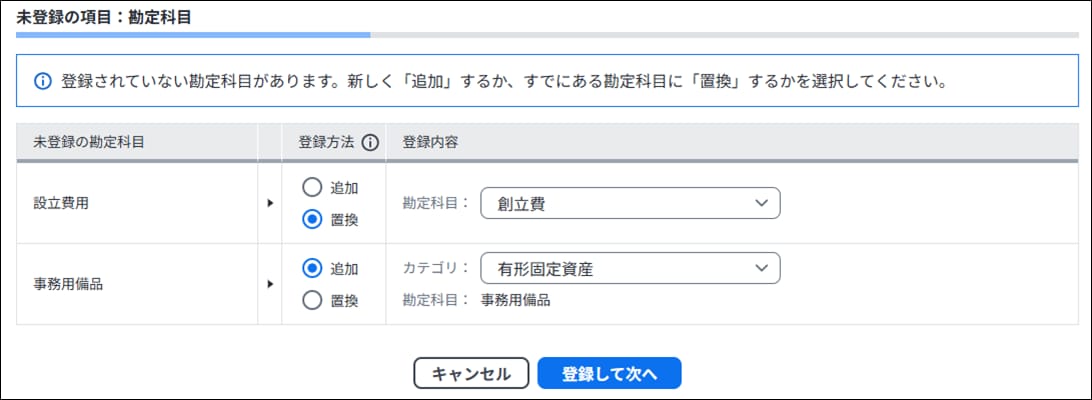Screen dimensions: 1092x400
Task: Select 置換 radio for 事務用備品
Action: point(313,300)
